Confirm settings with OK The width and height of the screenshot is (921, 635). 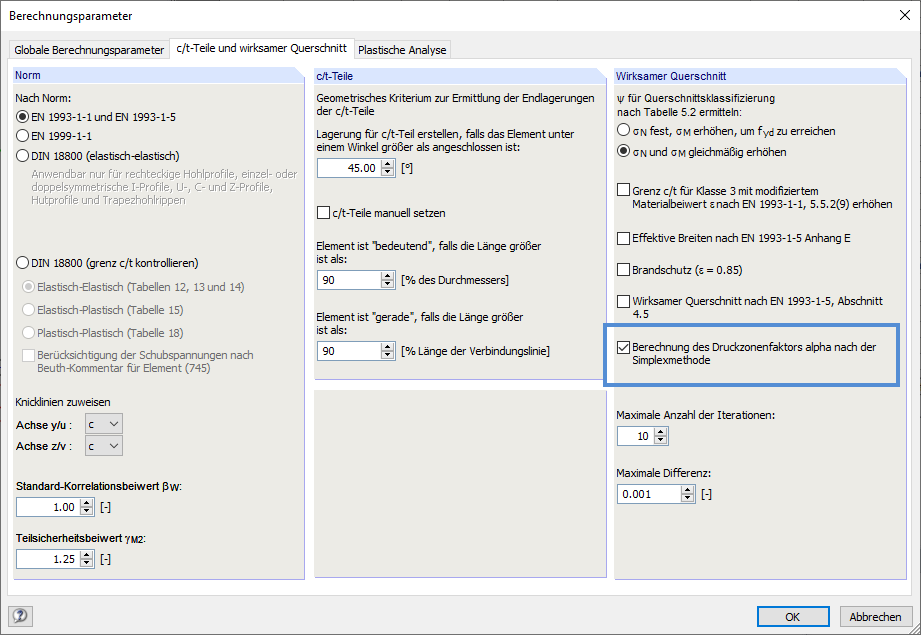[x=793, y=616]
